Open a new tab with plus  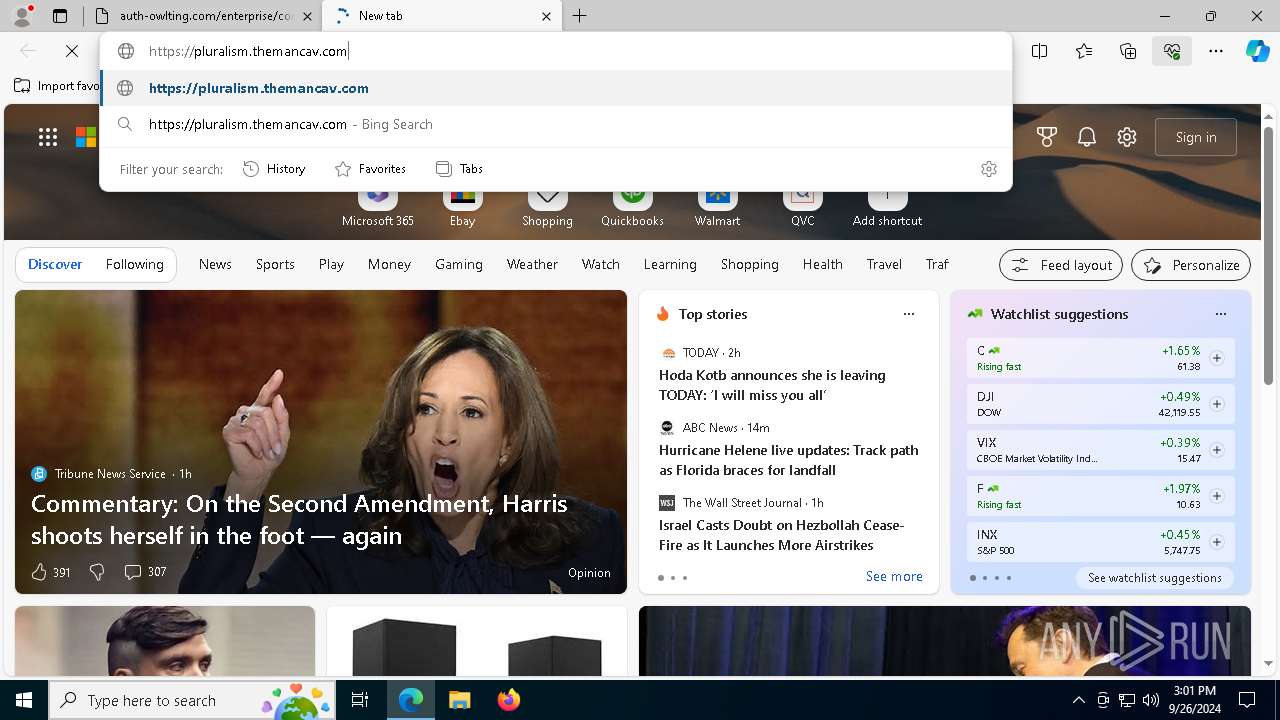580,16
